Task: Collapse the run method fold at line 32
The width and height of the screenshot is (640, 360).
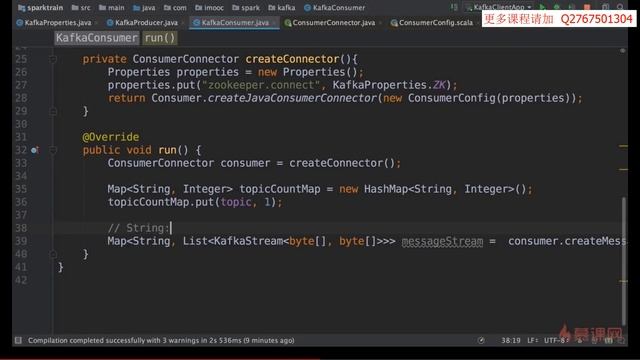Action: [x=53, y=150]
